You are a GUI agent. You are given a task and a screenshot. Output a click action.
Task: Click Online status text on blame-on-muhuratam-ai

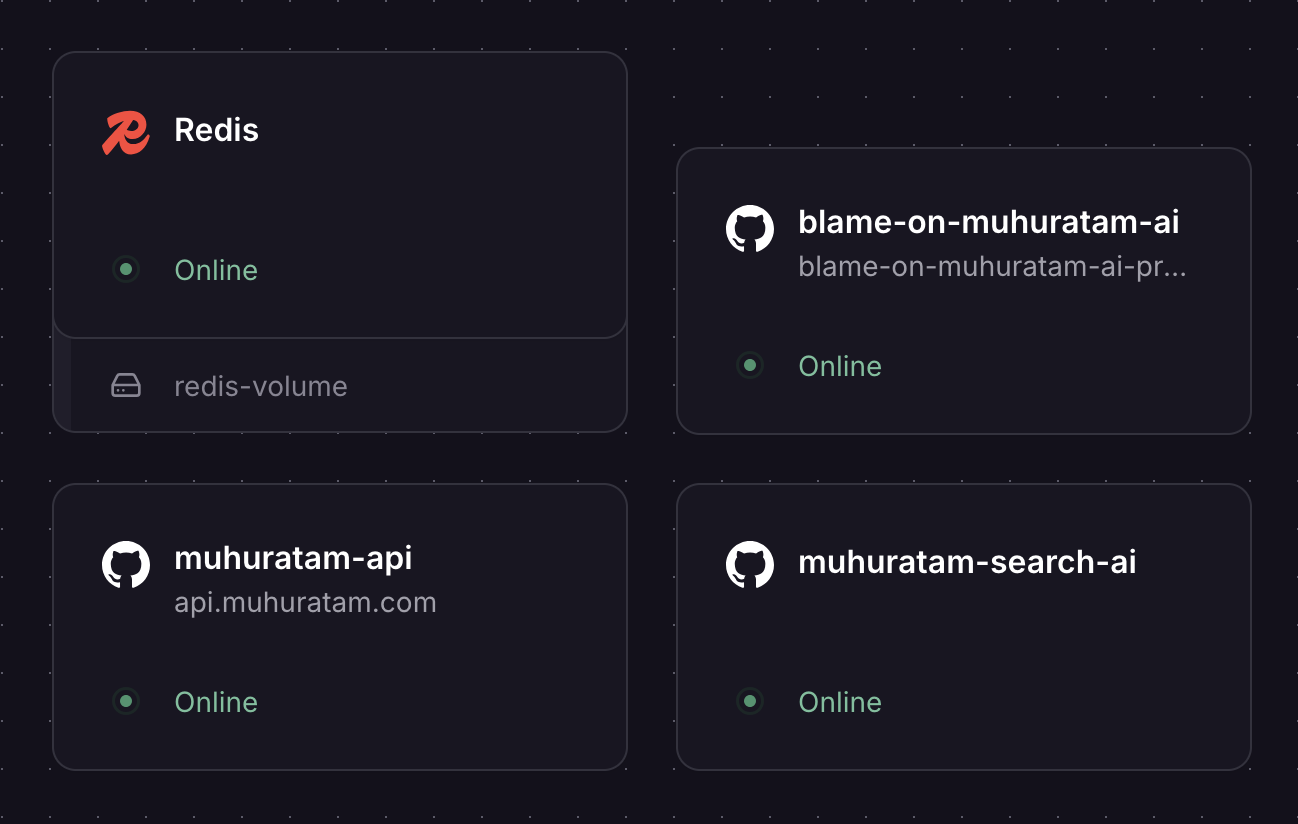(x=840, y=366)
